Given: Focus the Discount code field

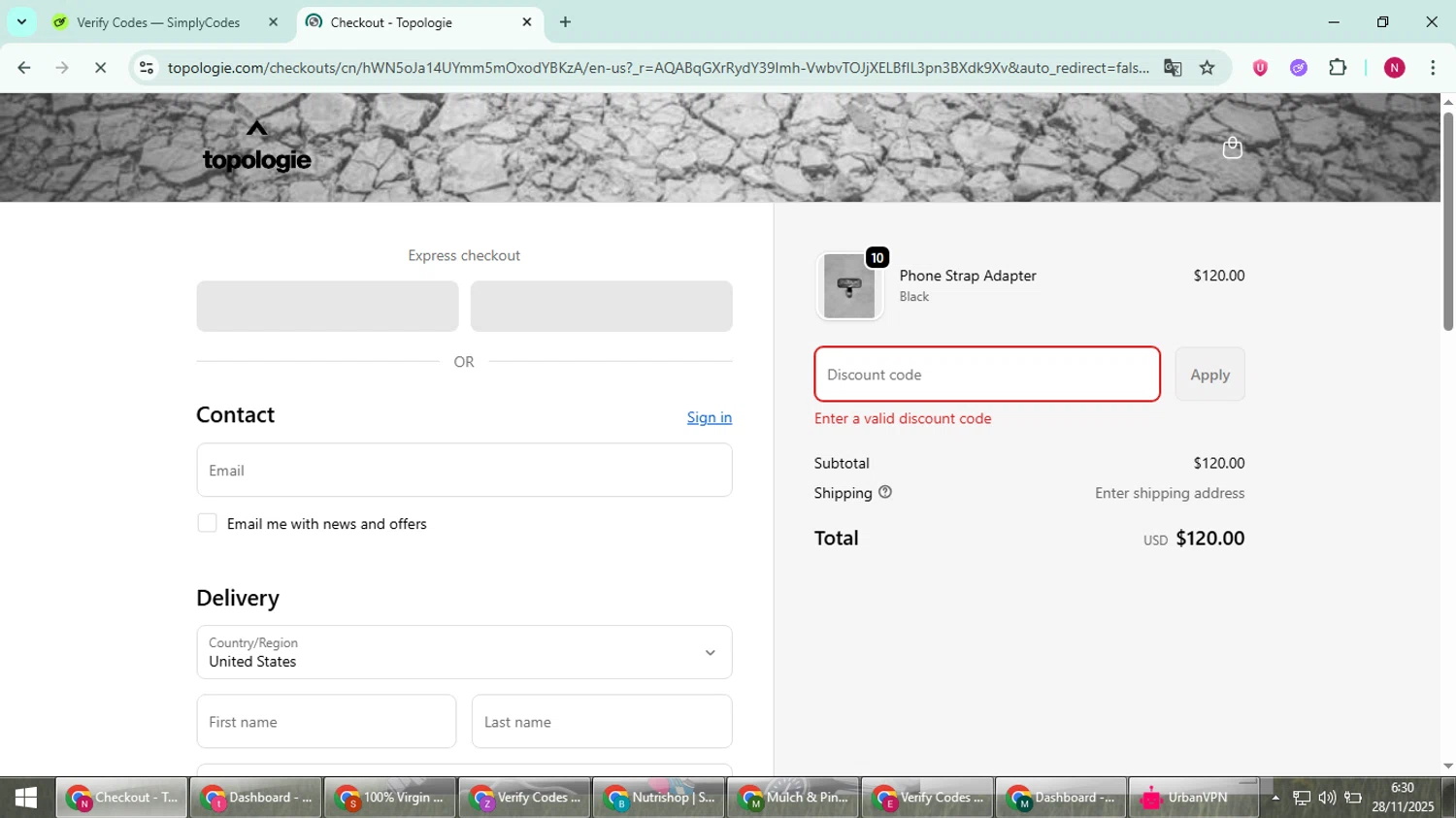Looking at the screenshot, I should point(987,375).
